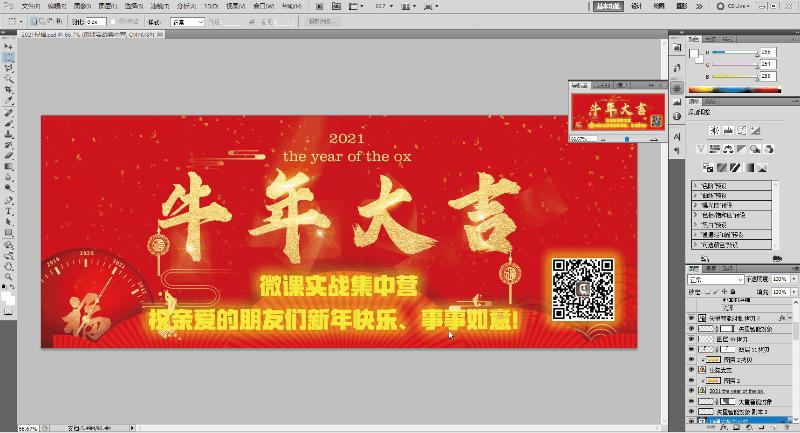The image size is (800, 433).
Task: Click the Navigator zoom slider
Action: click(627, 139)
